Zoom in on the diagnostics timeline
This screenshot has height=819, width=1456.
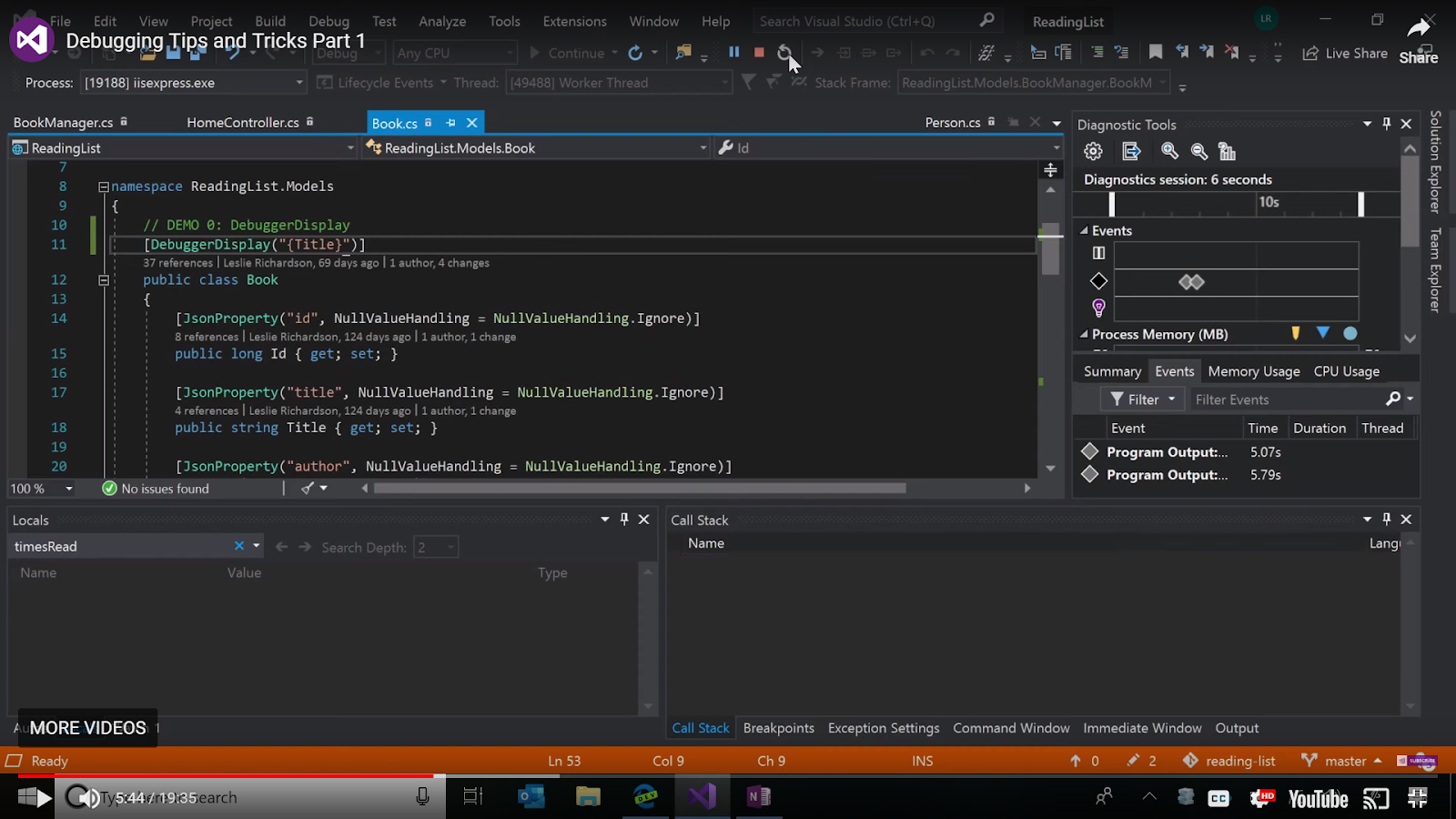tap(1170, 152)
